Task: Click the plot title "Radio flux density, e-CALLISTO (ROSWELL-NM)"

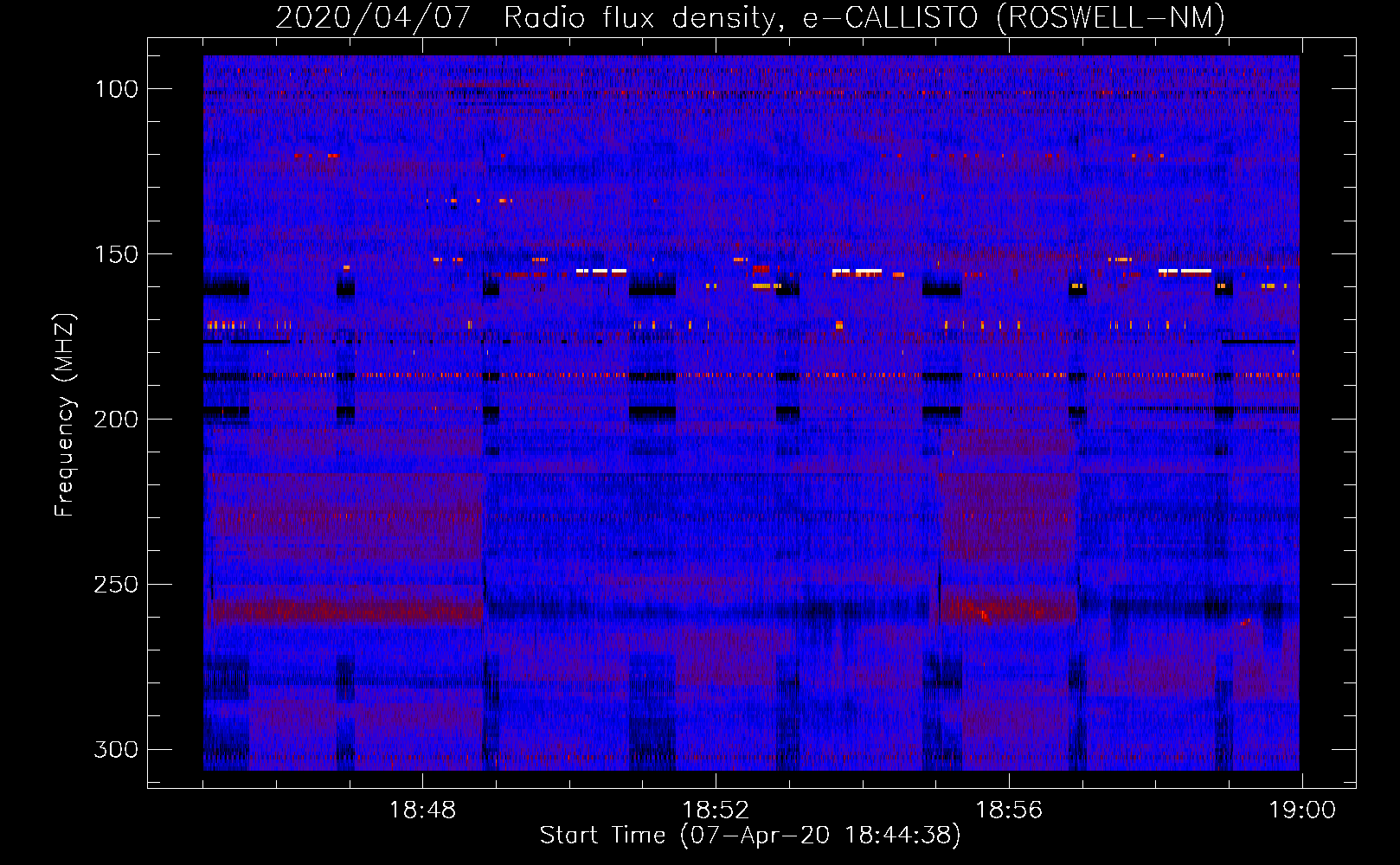Action: [864, 17]
